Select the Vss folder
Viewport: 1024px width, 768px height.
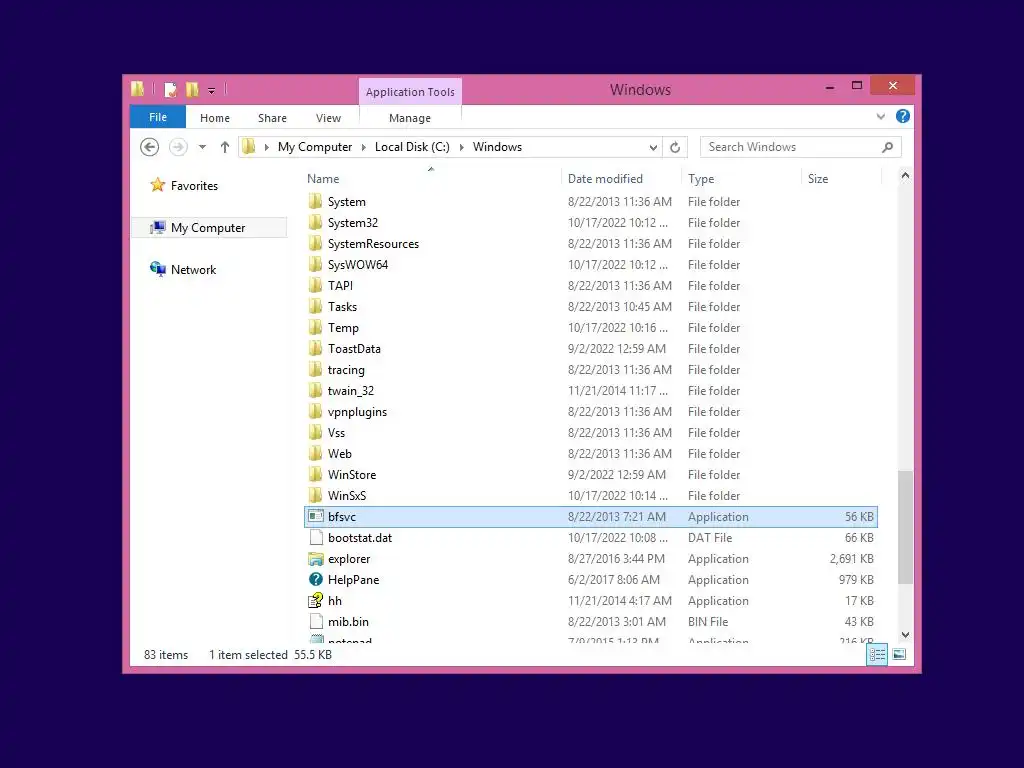click(336, 432)
